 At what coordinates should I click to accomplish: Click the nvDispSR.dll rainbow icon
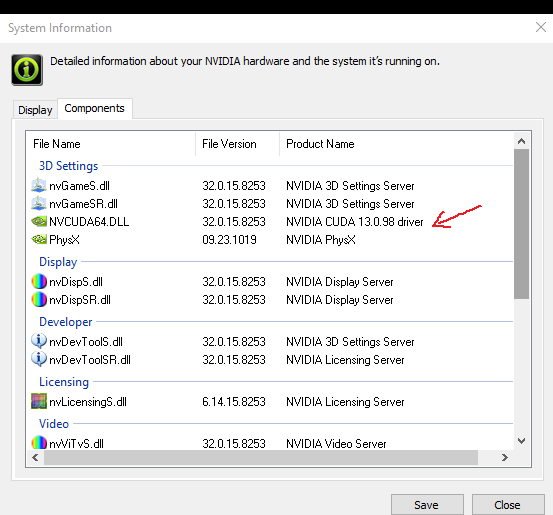[39, 299]
